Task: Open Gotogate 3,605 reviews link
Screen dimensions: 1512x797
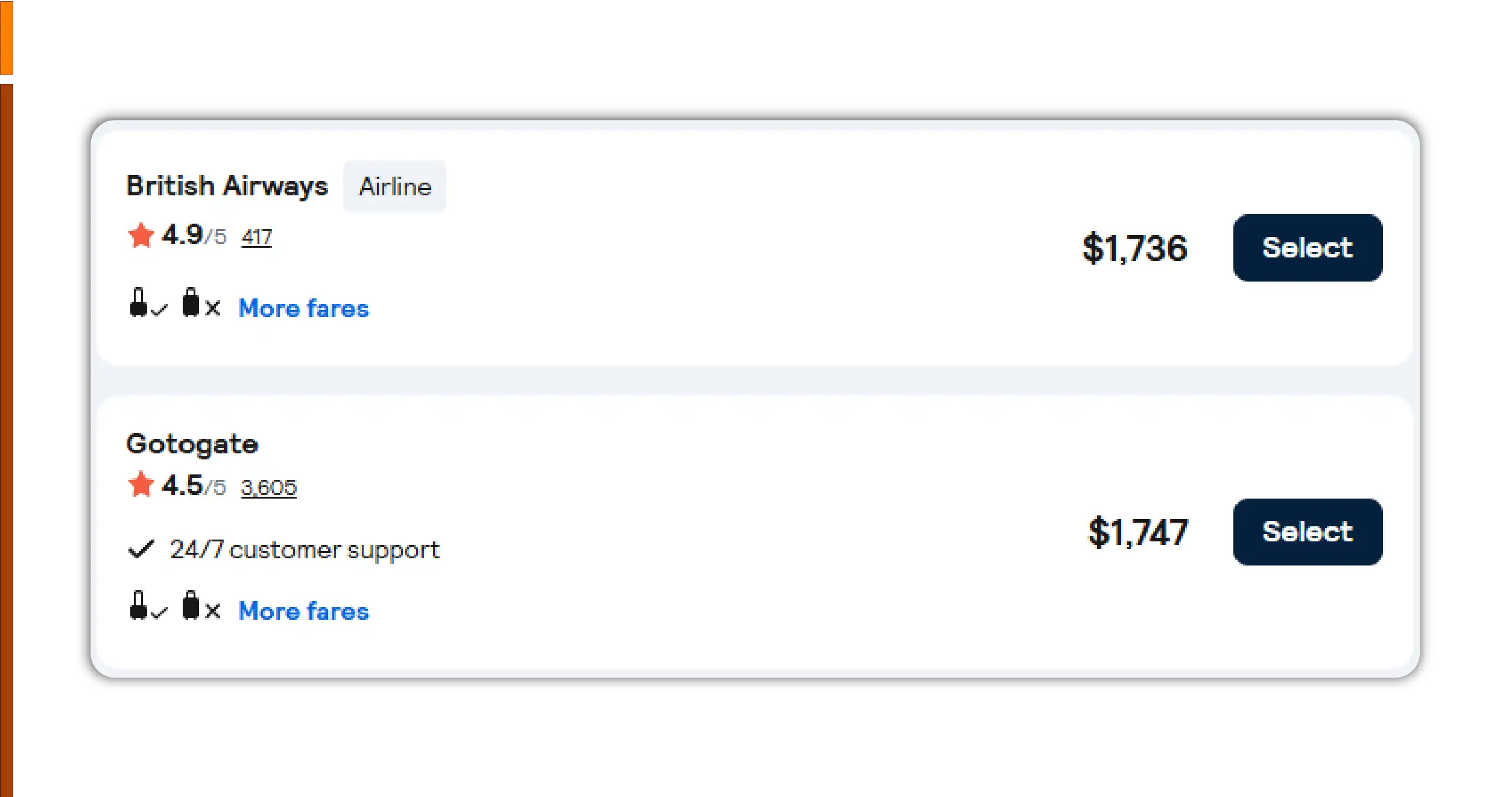Action: point(269,487)
